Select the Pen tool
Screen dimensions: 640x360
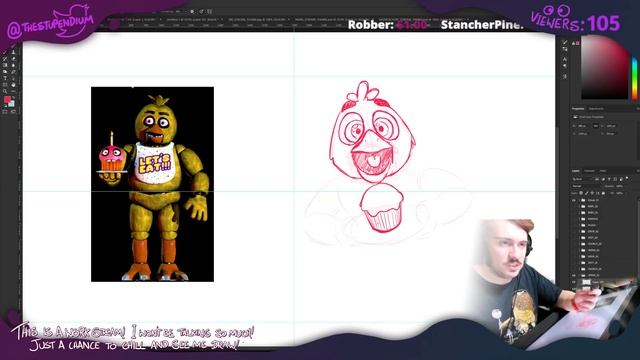click(13, 71)
